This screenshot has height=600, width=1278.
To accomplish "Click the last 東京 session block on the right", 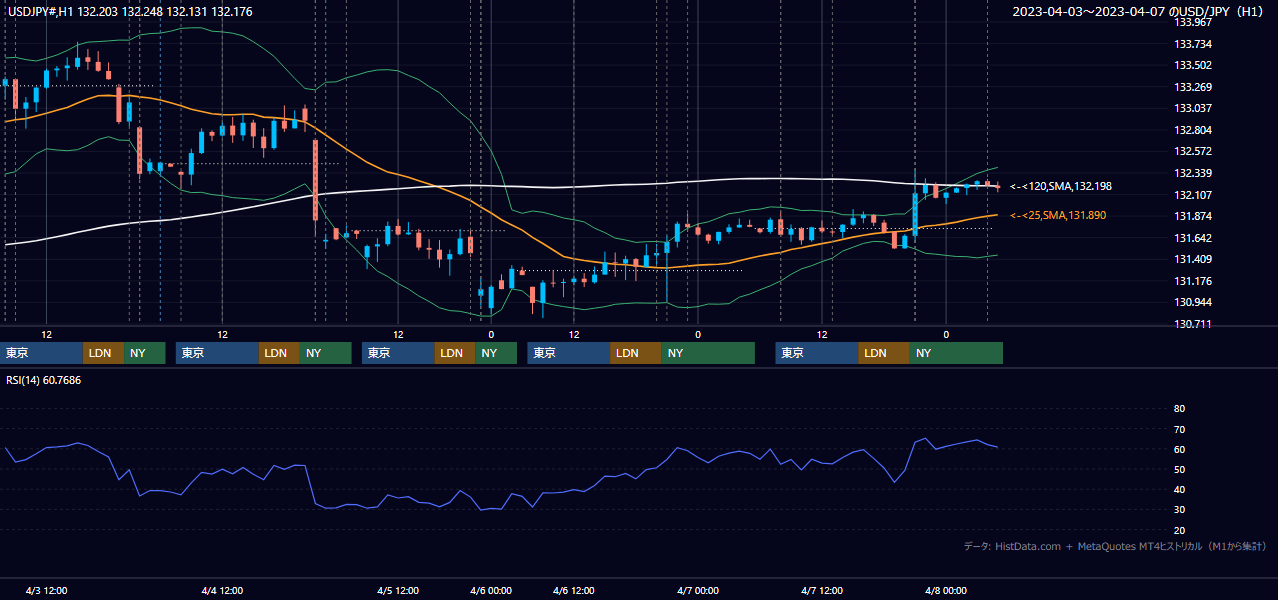I will 817,353.
